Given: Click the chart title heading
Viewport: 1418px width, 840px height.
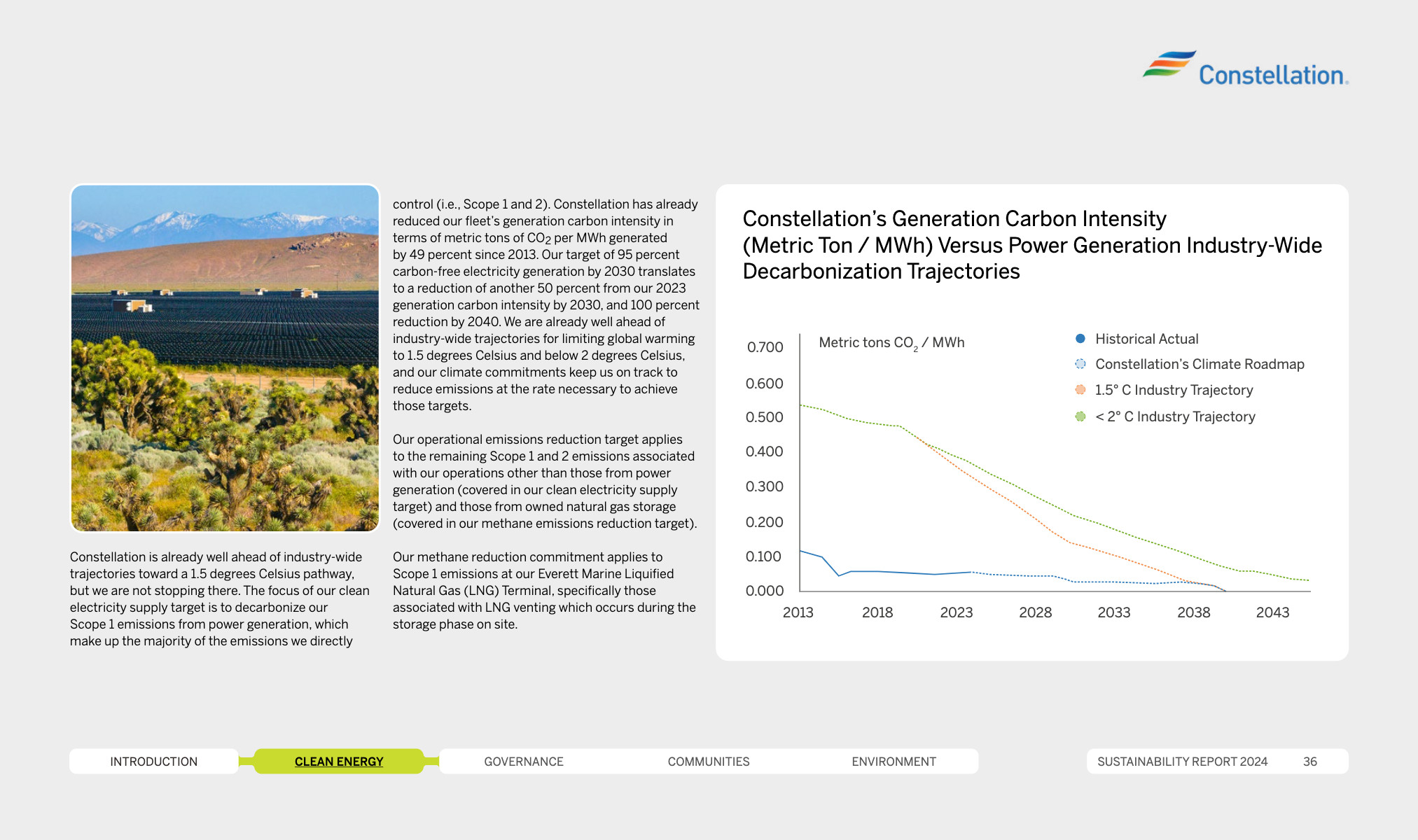Looking at the screenshot, I should [1031, 245].
